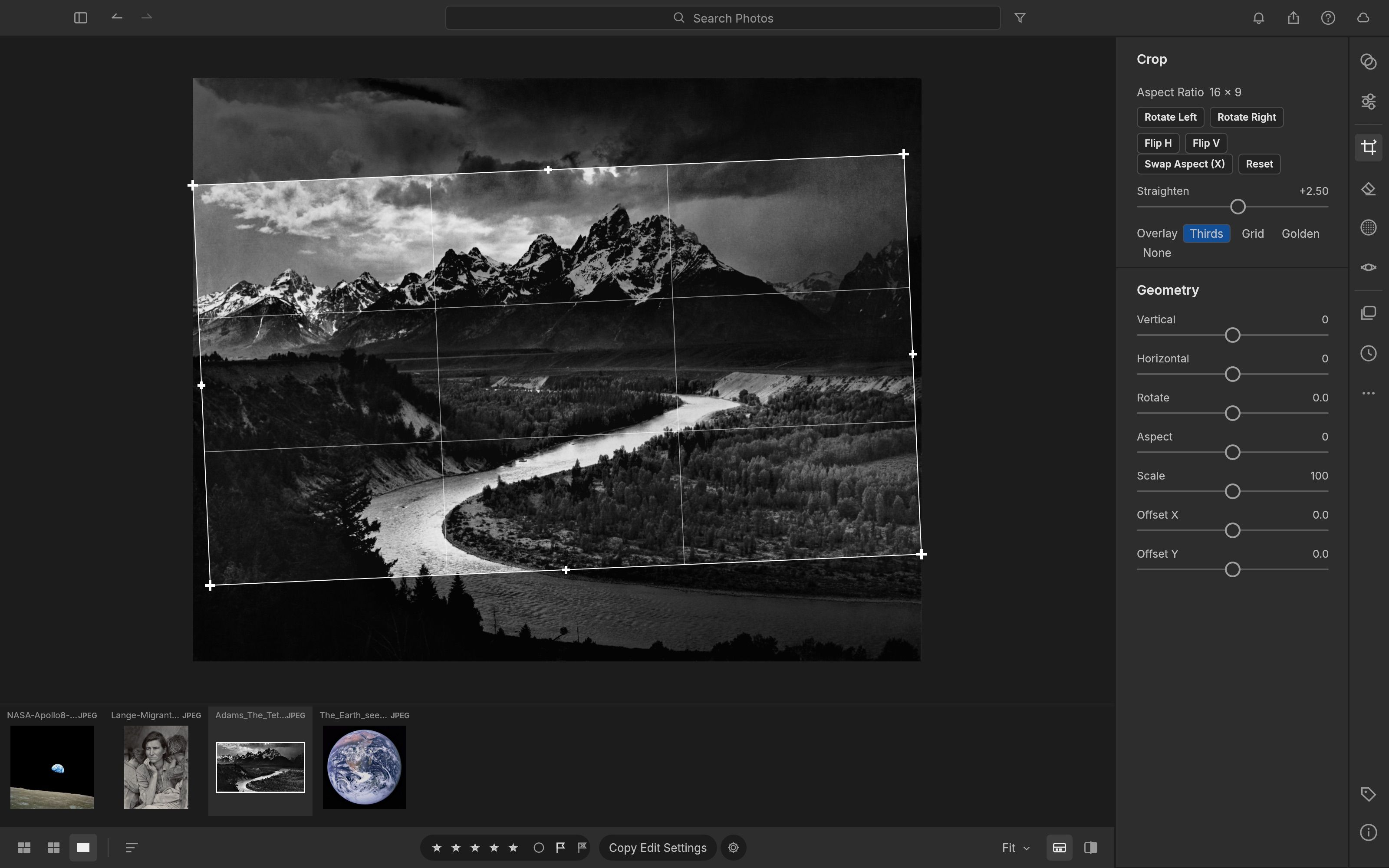Switch to single photo detail view

83,848
